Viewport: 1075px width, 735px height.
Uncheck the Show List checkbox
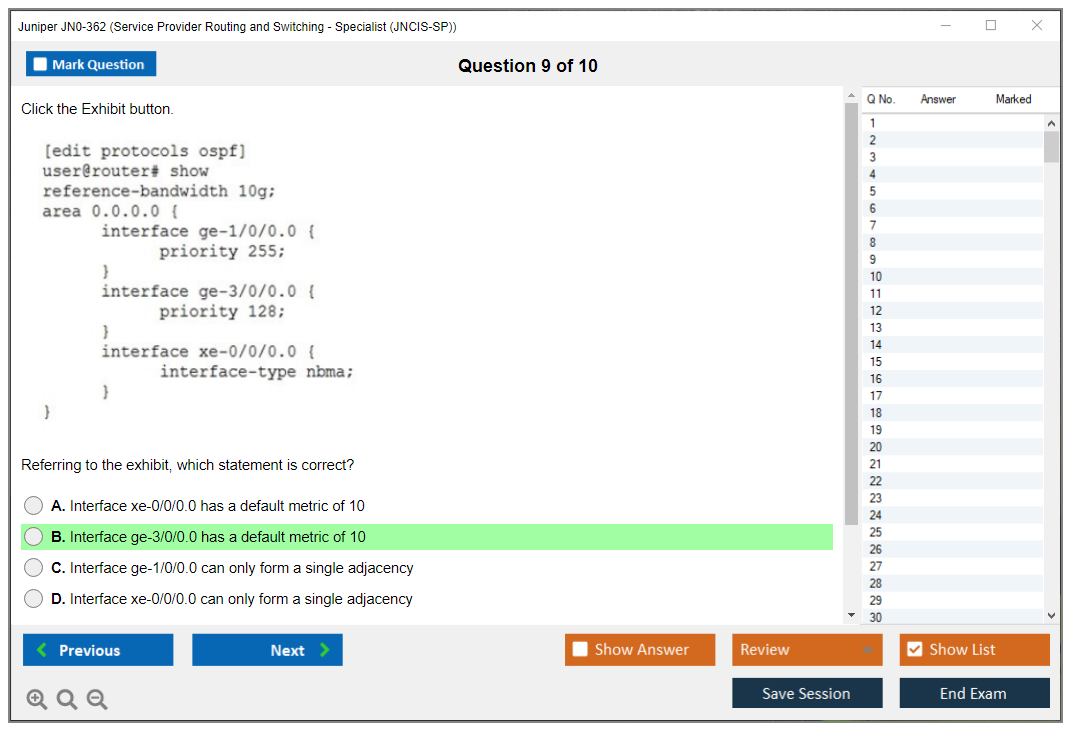coord(914,650)
